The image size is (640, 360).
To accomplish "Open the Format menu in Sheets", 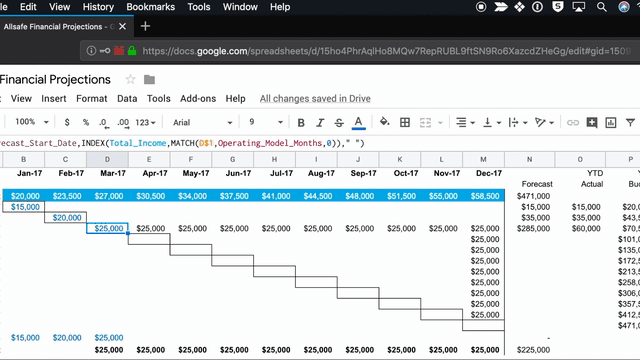I will tap(91, 98).
